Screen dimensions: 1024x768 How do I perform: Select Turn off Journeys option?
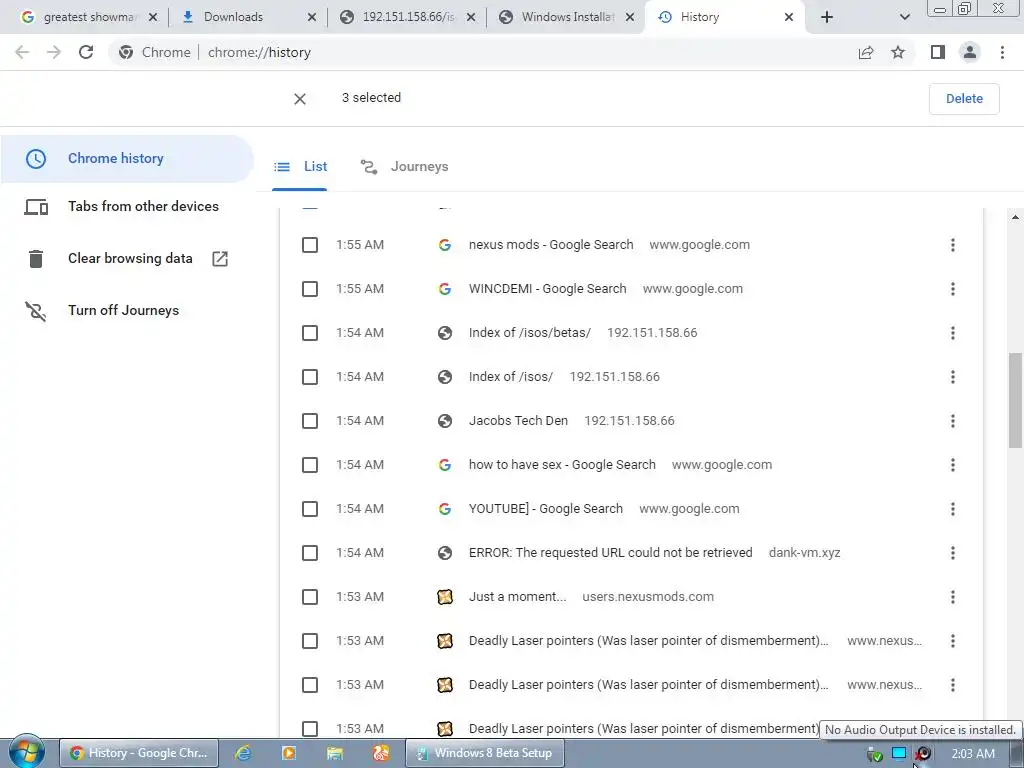point(123,311)
